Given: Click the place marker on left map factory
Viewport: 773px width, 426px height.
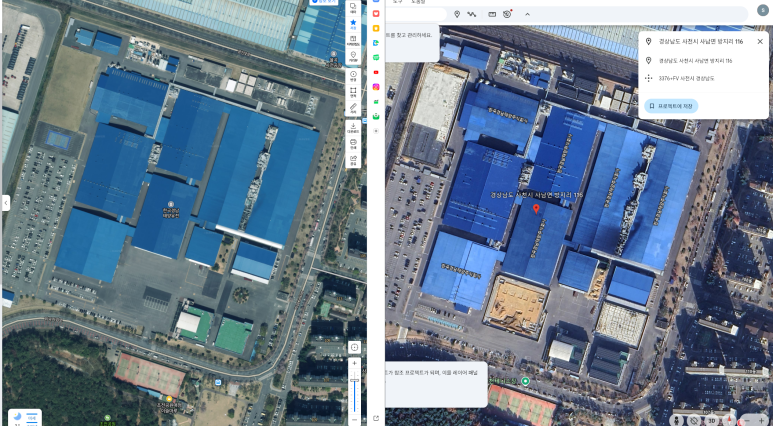Looking at the screenshot, I should pos(171,204).
